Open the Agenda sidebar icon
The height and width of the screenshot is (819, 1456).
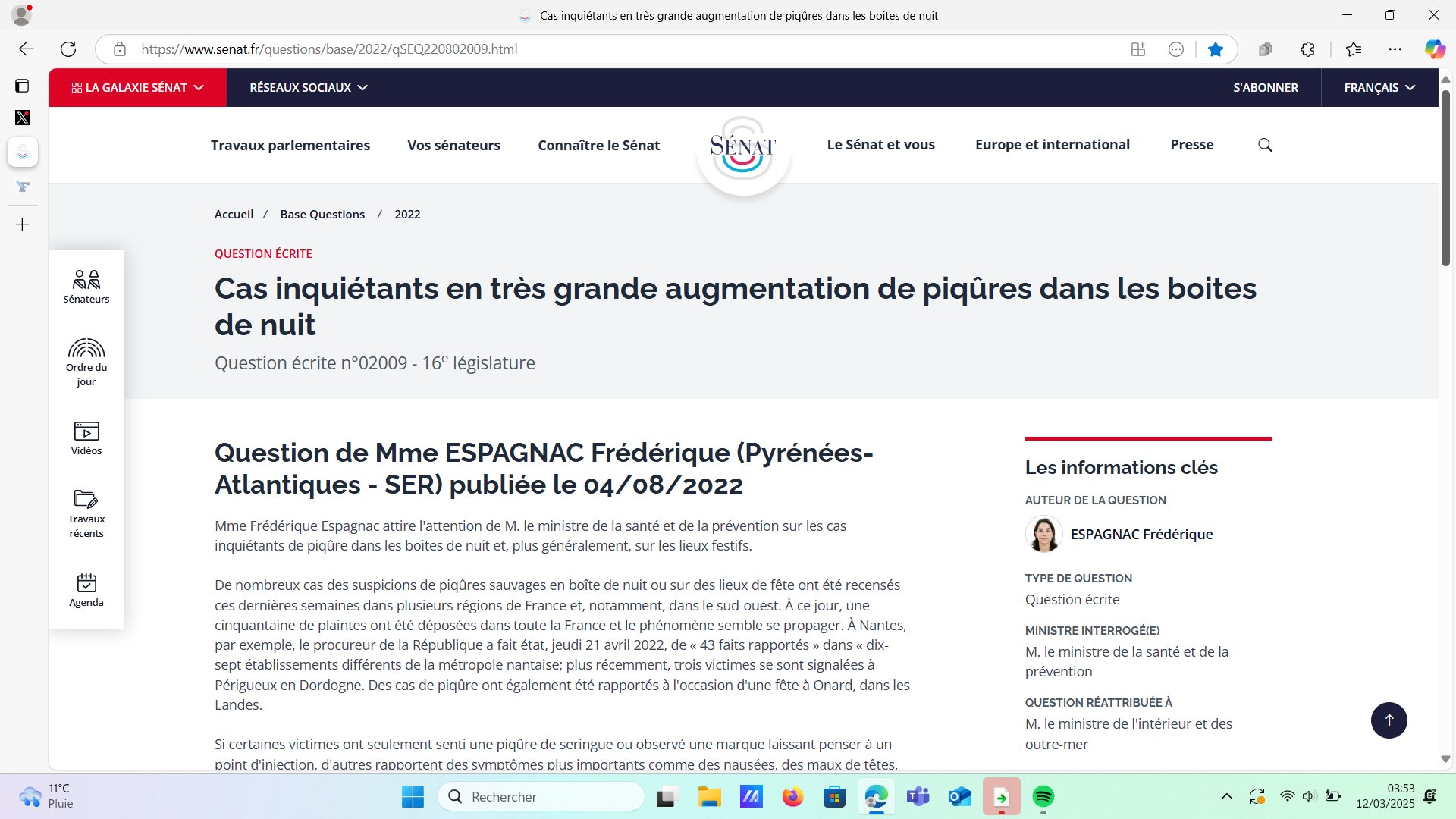pos(86,590)
